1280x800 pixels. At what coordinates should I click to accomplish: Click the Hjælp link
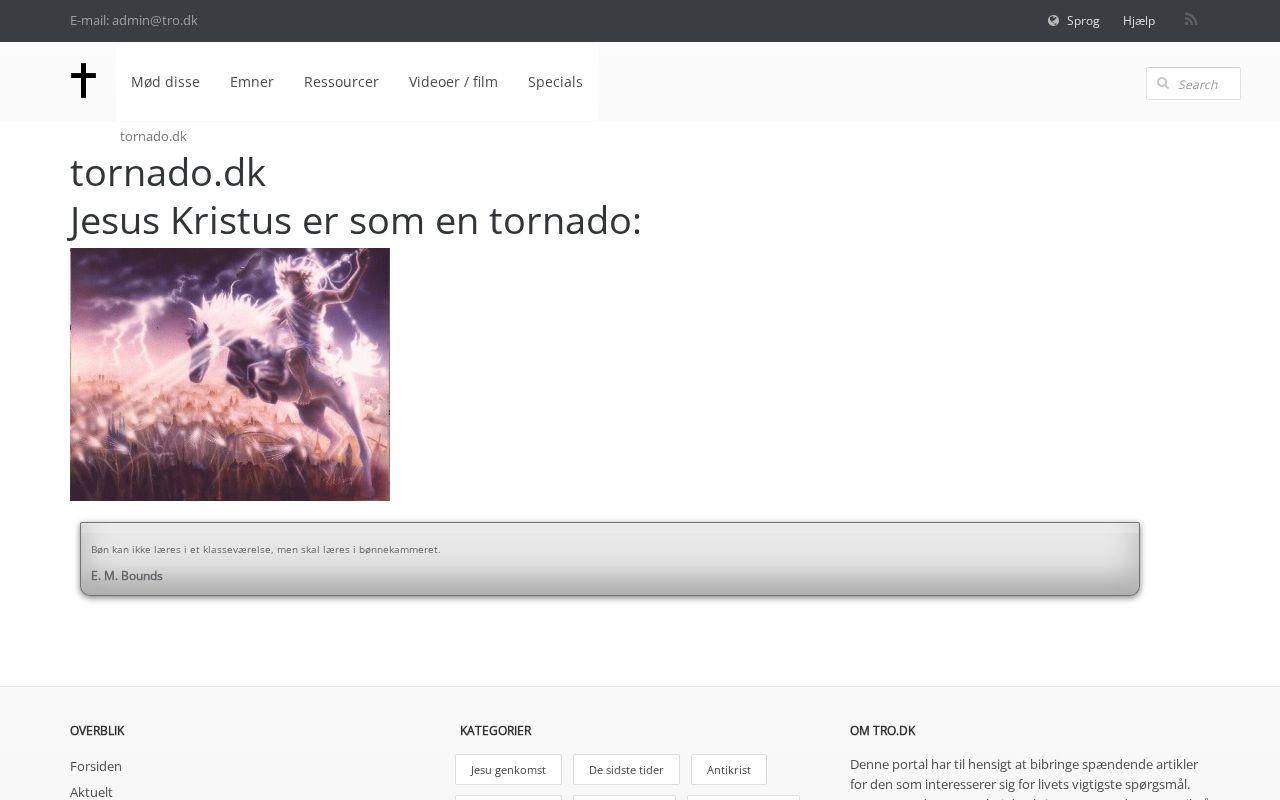tap(1139, 21)
